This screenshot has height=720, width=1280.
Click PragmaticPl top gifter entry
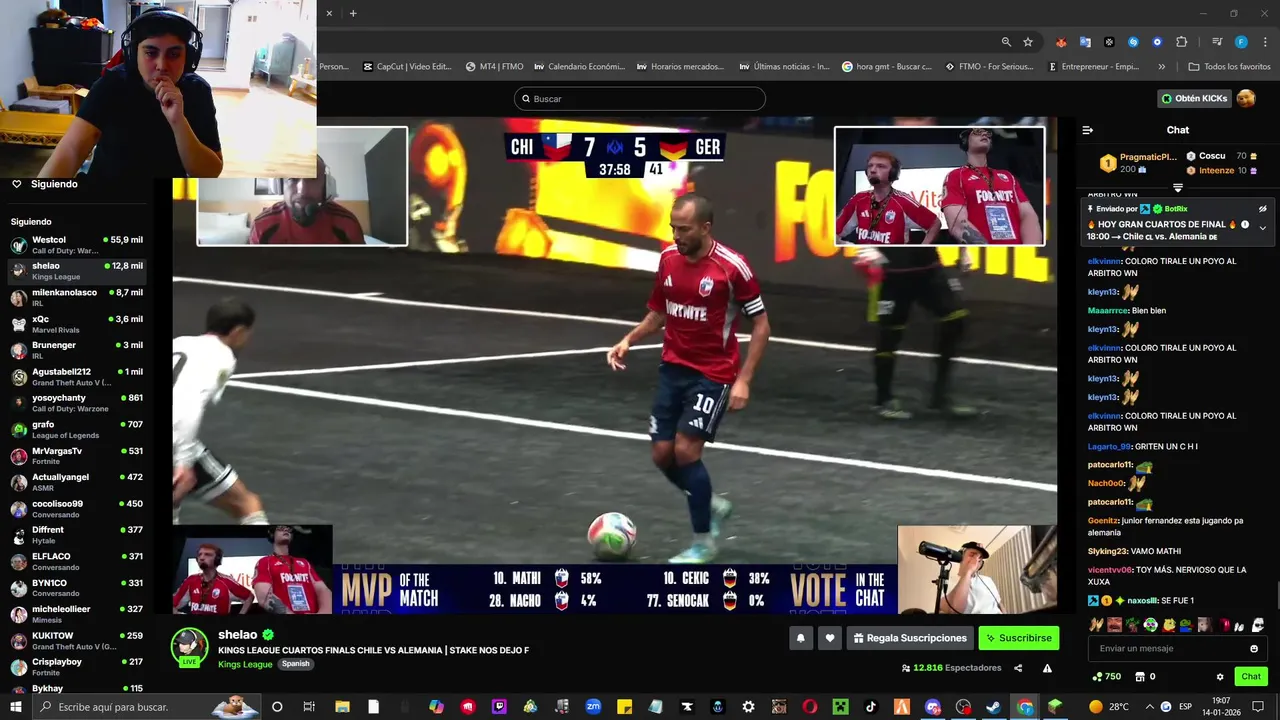click(x=1139, y=163)
